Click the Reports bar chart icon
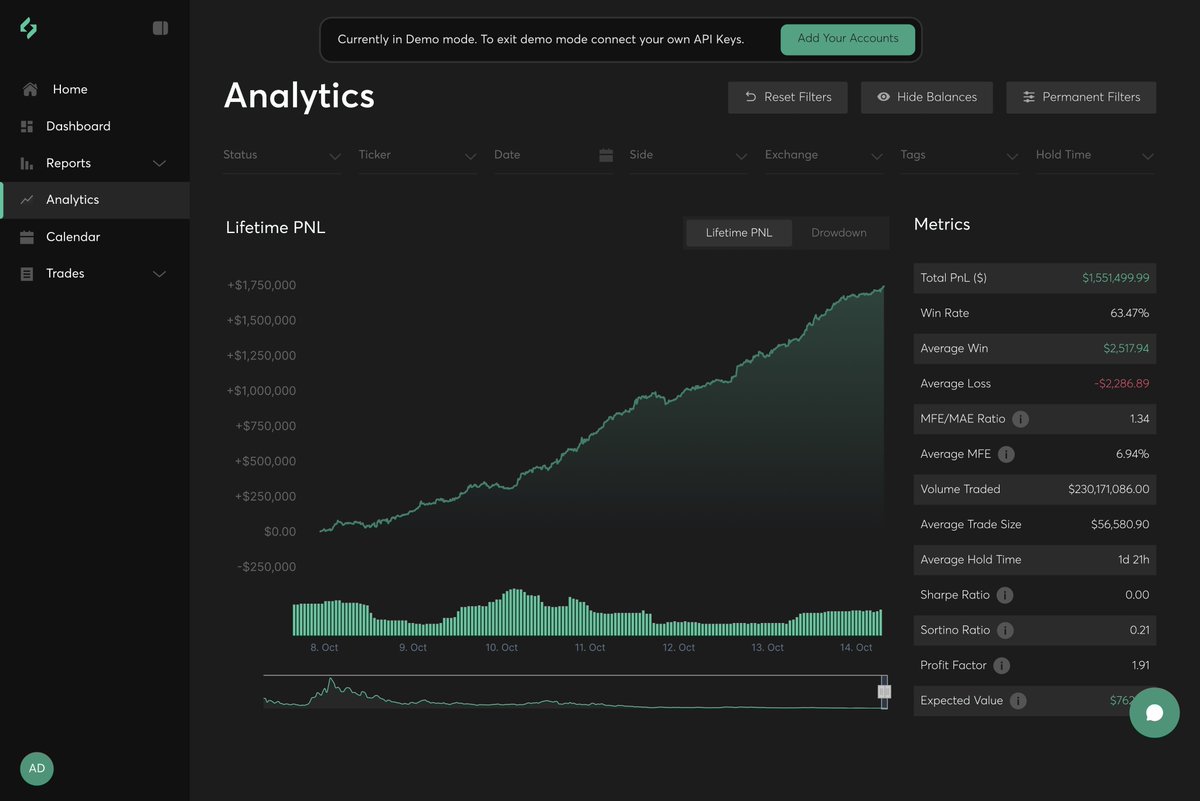Screen dimensions: 1200x801 click(26, 163)
